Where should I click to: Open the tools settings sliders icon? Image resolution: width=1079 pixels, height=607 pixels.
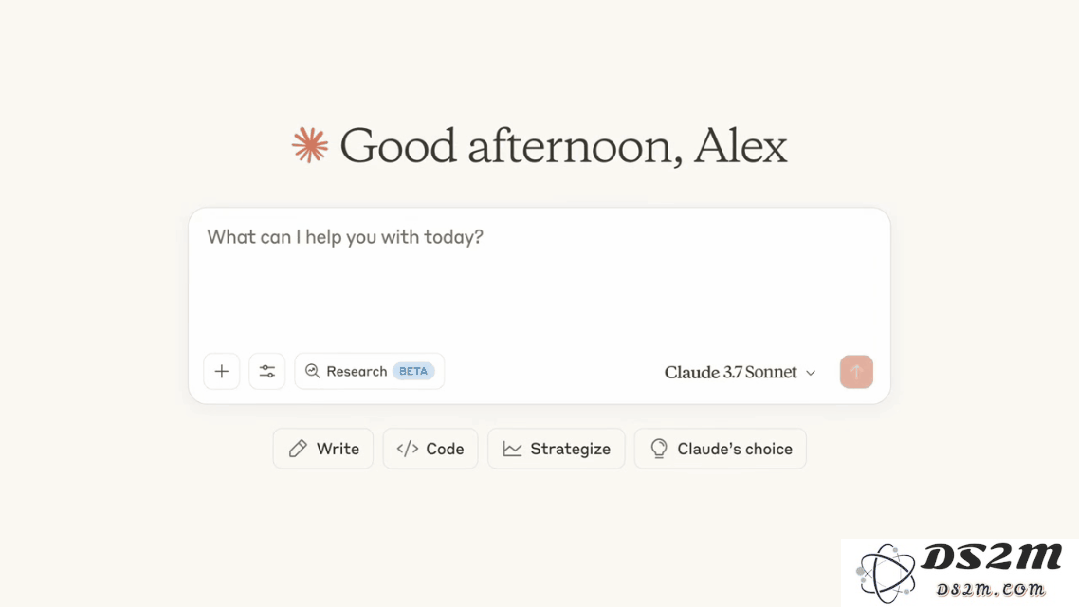point(267,372)
